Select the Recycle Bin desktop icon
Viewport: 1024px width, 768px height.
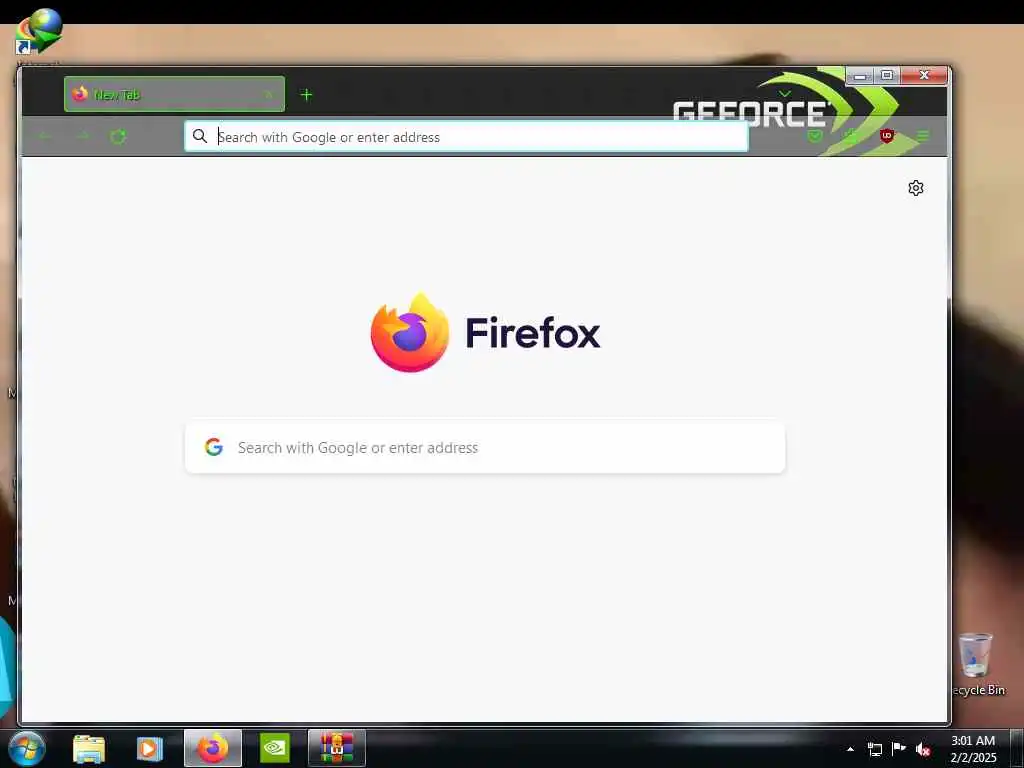[x=977, y=664]
